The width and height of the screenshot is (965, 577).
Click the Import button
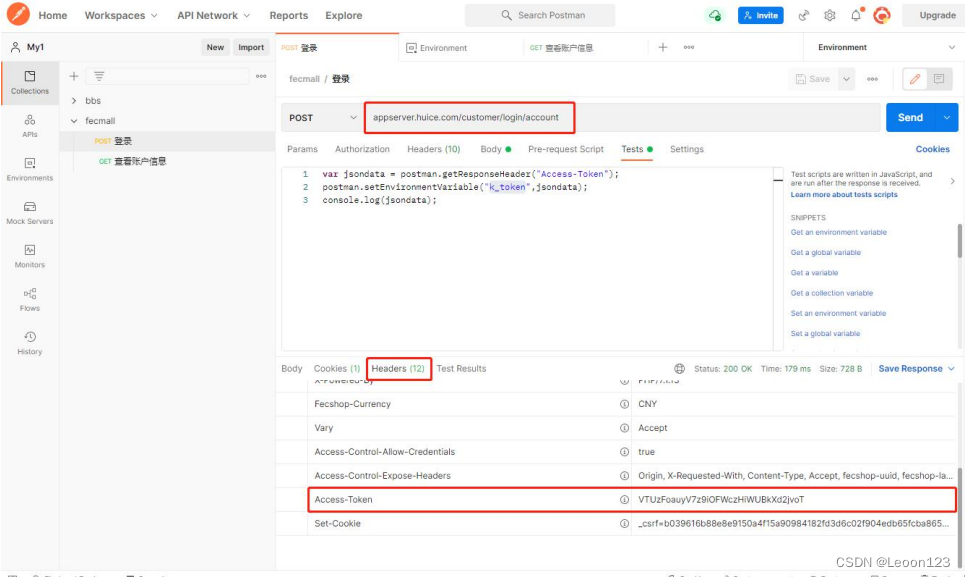coord(251,47)
